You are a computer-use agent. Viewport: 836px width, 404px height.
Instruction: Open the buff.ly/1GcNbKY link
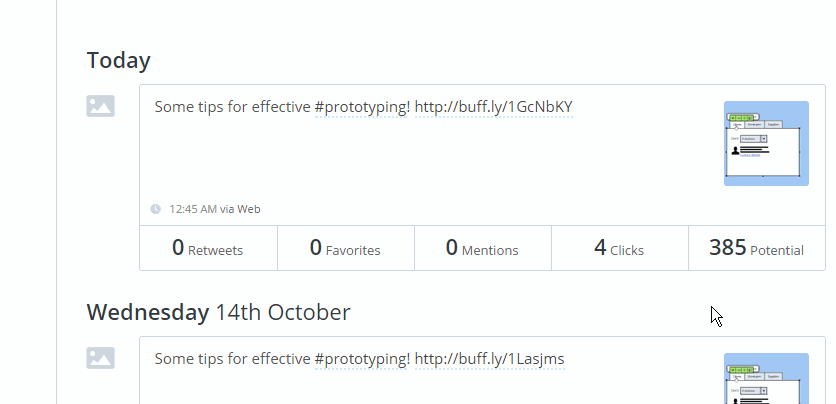[x=494, y=107]
